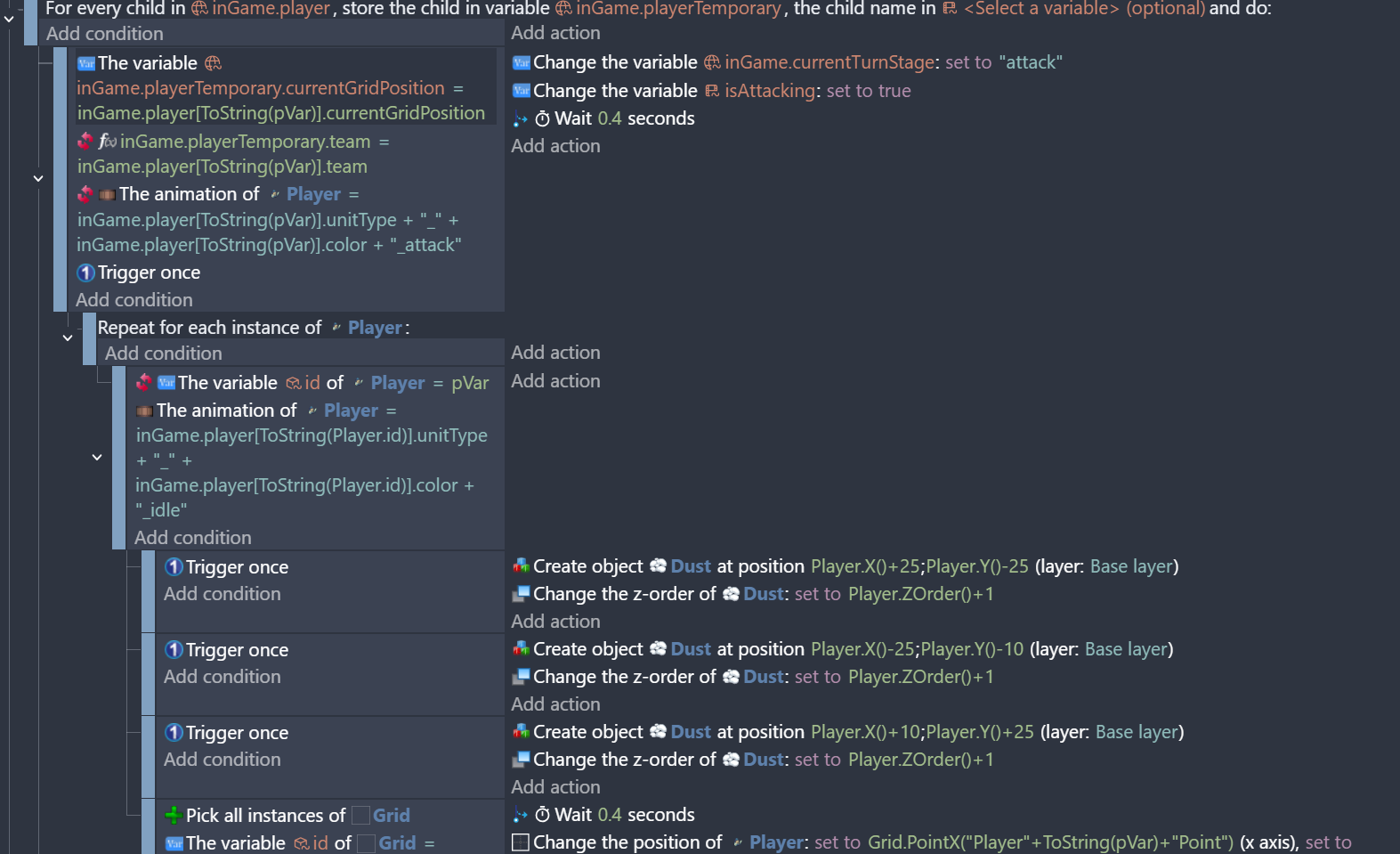
Task: Click z-order icon under Dust at Player.Y()-10
Action: point(521,677)
